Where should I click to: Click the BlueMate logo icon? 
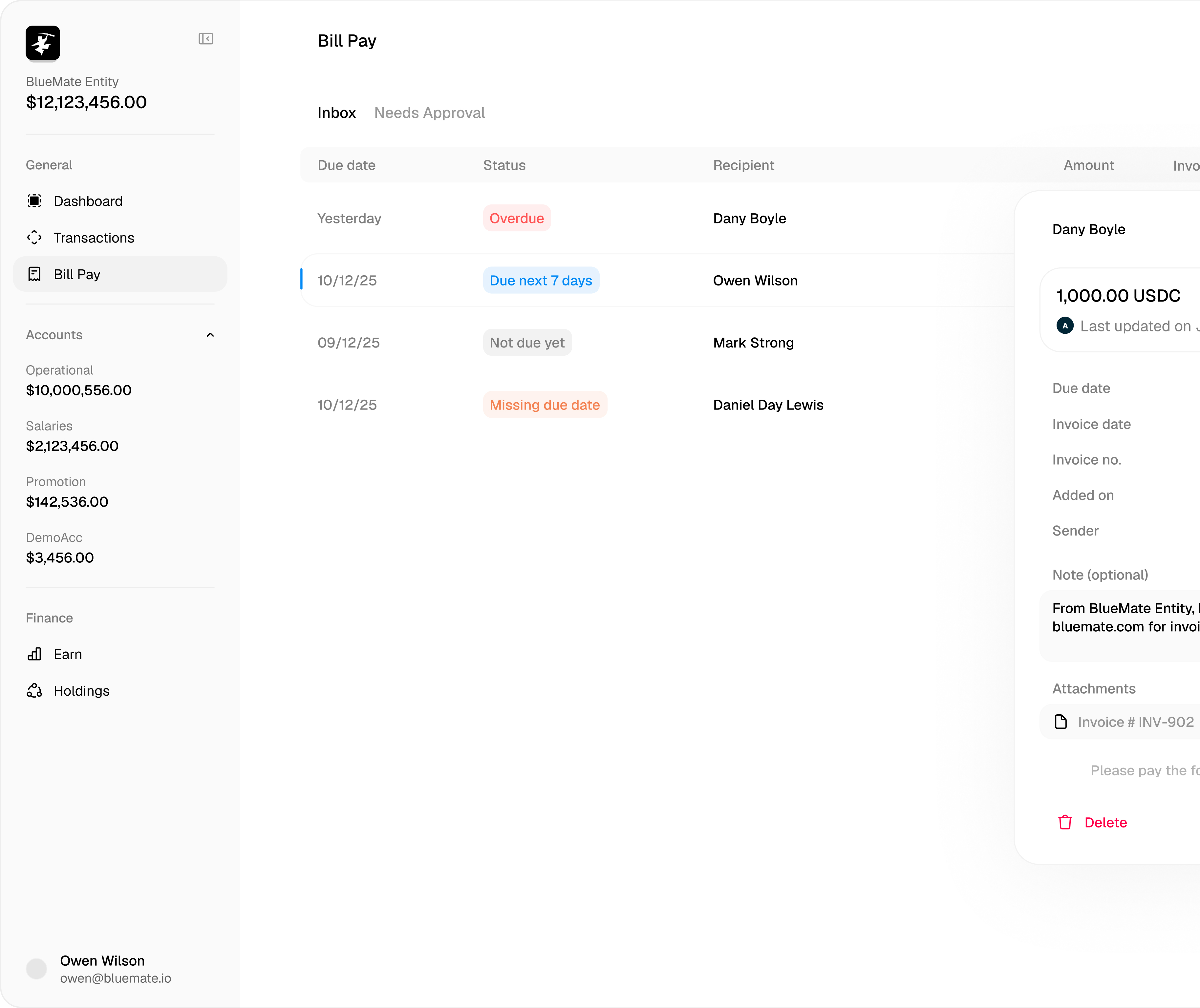coord(43,43)
